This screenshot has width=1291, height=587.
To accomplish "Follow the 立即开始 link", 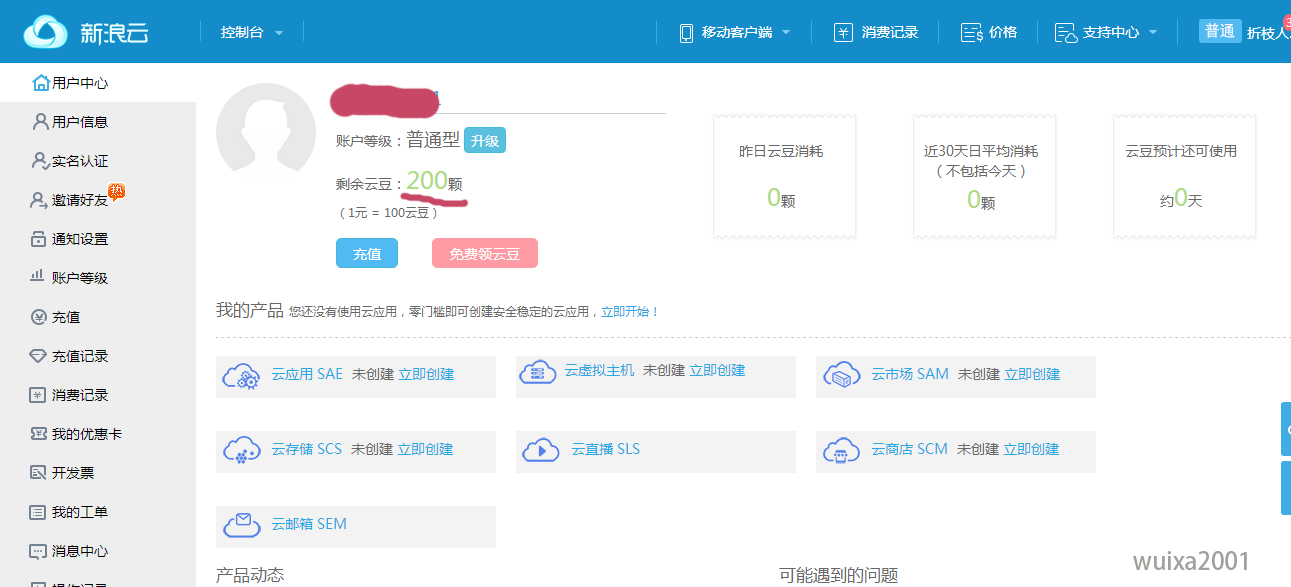I will click(626, 312).
